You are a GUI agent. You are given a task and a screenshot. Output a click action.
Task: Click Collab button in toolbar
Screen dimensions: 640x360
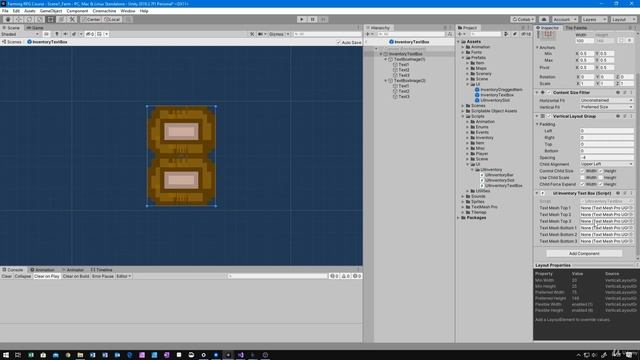point(523,19)
